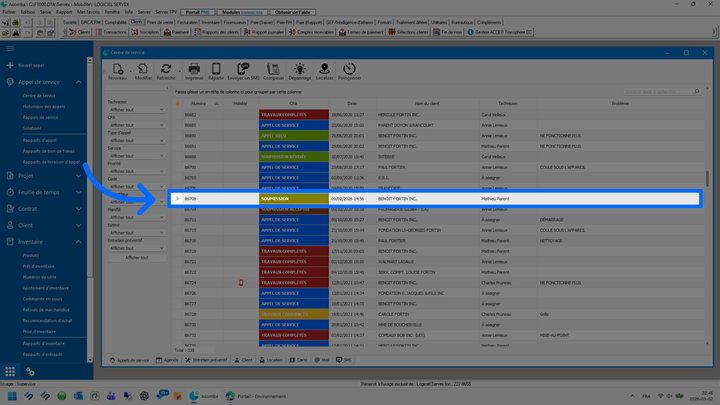Image resolution: width=720 pixels, height=405 pixels.
Task: Sort by the Technicien column header
Action: [508, 103]
